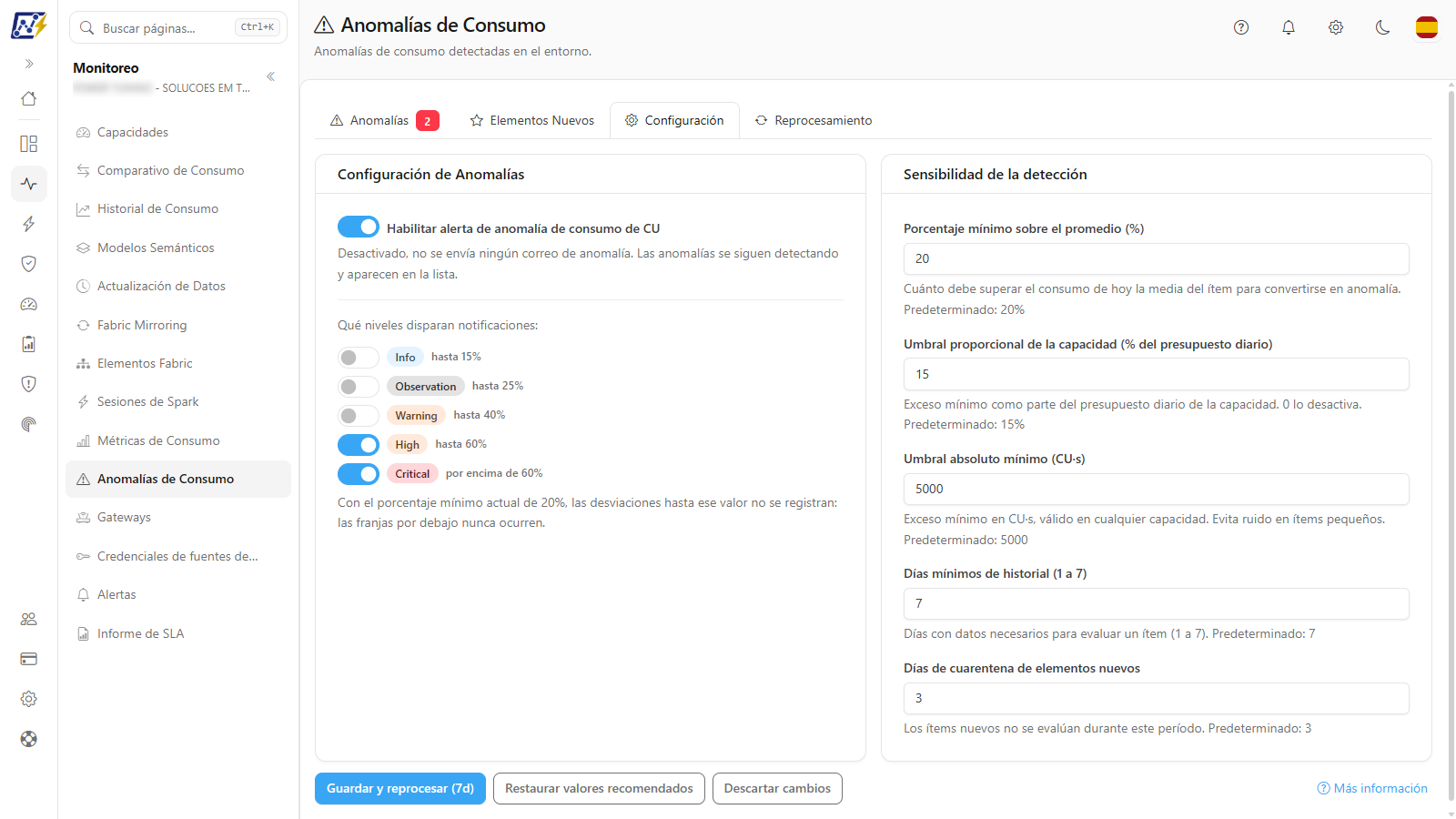
Task: Focus the Buscar páginas search box
Action: click(x=178, y=27)
